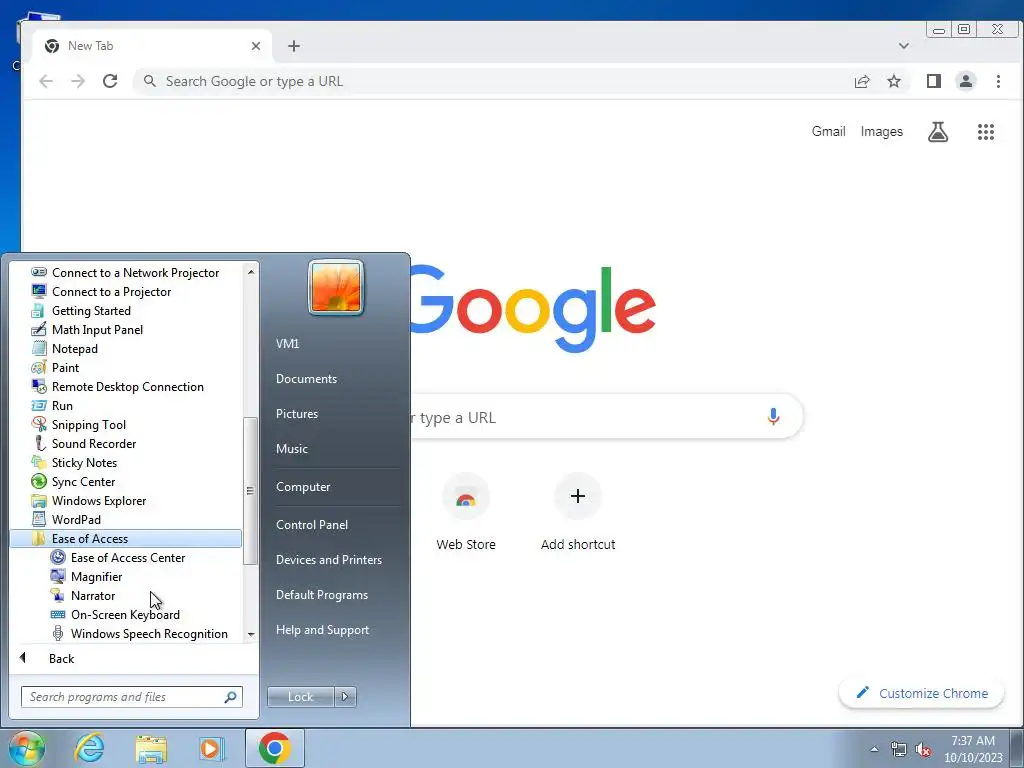Close the New Tab tab
1024x768 pixels.
256,46
